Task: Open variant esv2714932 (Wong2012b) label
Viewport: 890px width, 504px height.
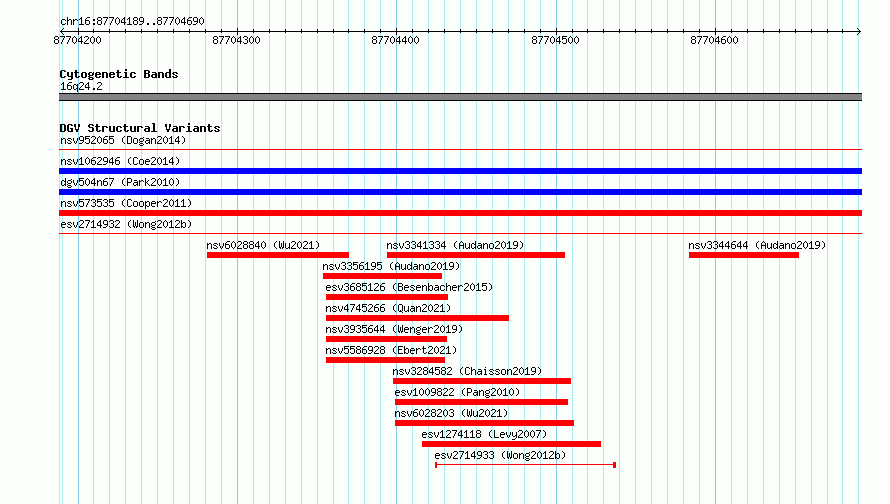Action: 126,224
